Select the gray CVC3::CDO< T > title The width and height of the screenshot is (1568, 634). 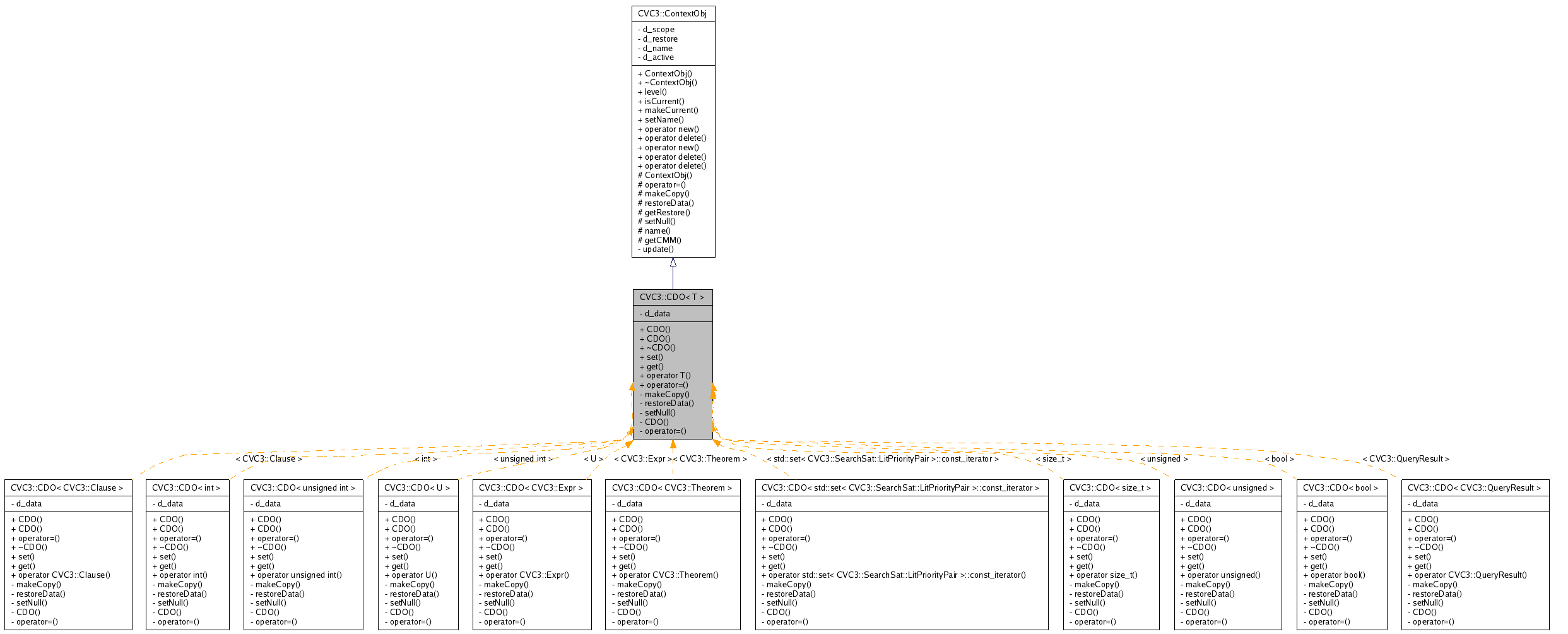click(672, 297)
